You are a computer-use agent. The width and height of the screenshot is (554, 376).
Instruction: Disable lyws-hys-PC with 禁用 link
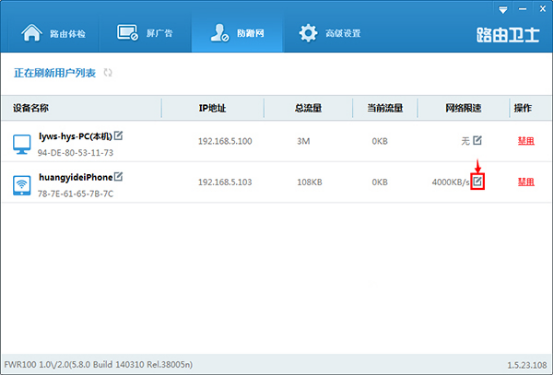tap(526, 141)
